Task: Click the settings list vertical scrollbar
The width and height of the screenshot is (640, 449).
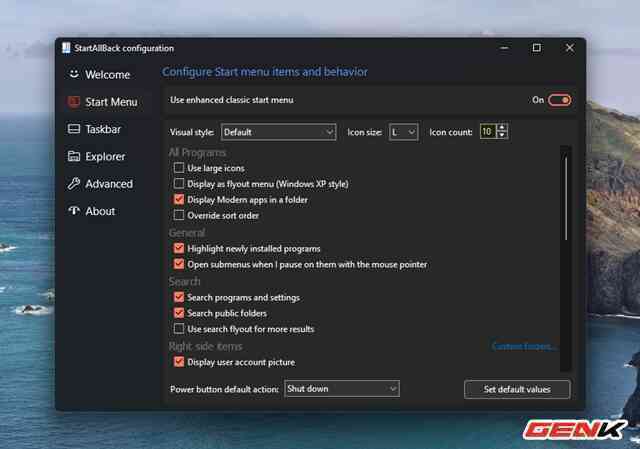Action: tap(566, 199)
